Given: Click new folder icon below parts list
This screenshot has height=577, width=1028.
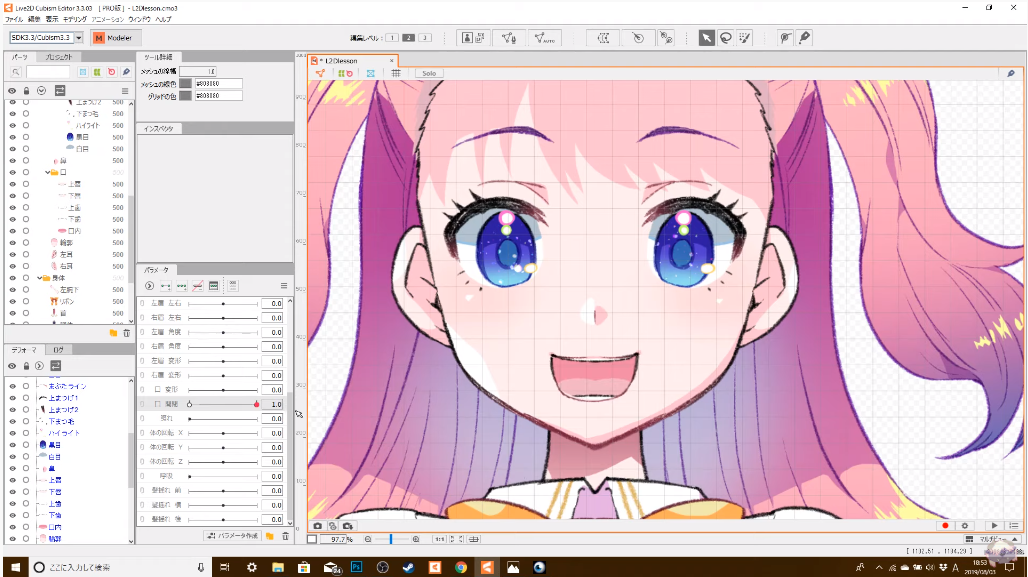Looking at the screenshot, I should coord(113,333).
